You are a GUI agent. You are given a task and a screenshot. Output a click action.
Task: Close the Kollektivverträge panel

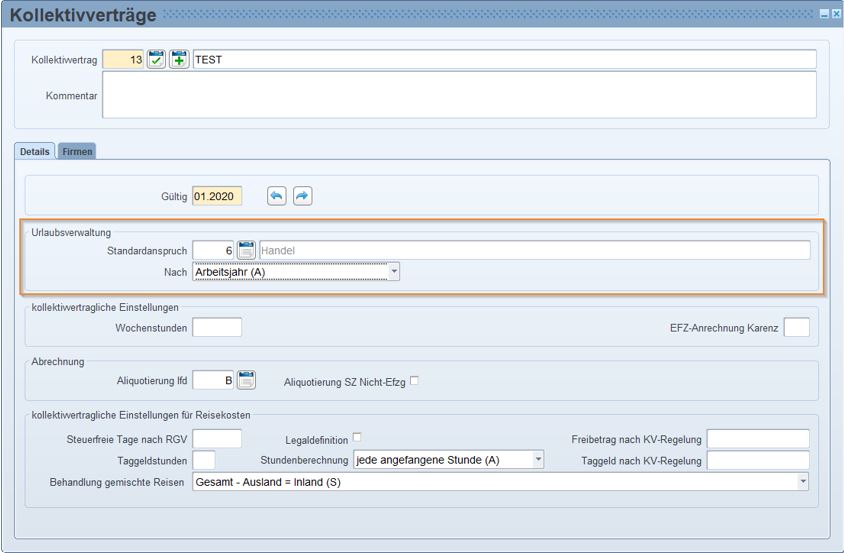click(836, 14)
